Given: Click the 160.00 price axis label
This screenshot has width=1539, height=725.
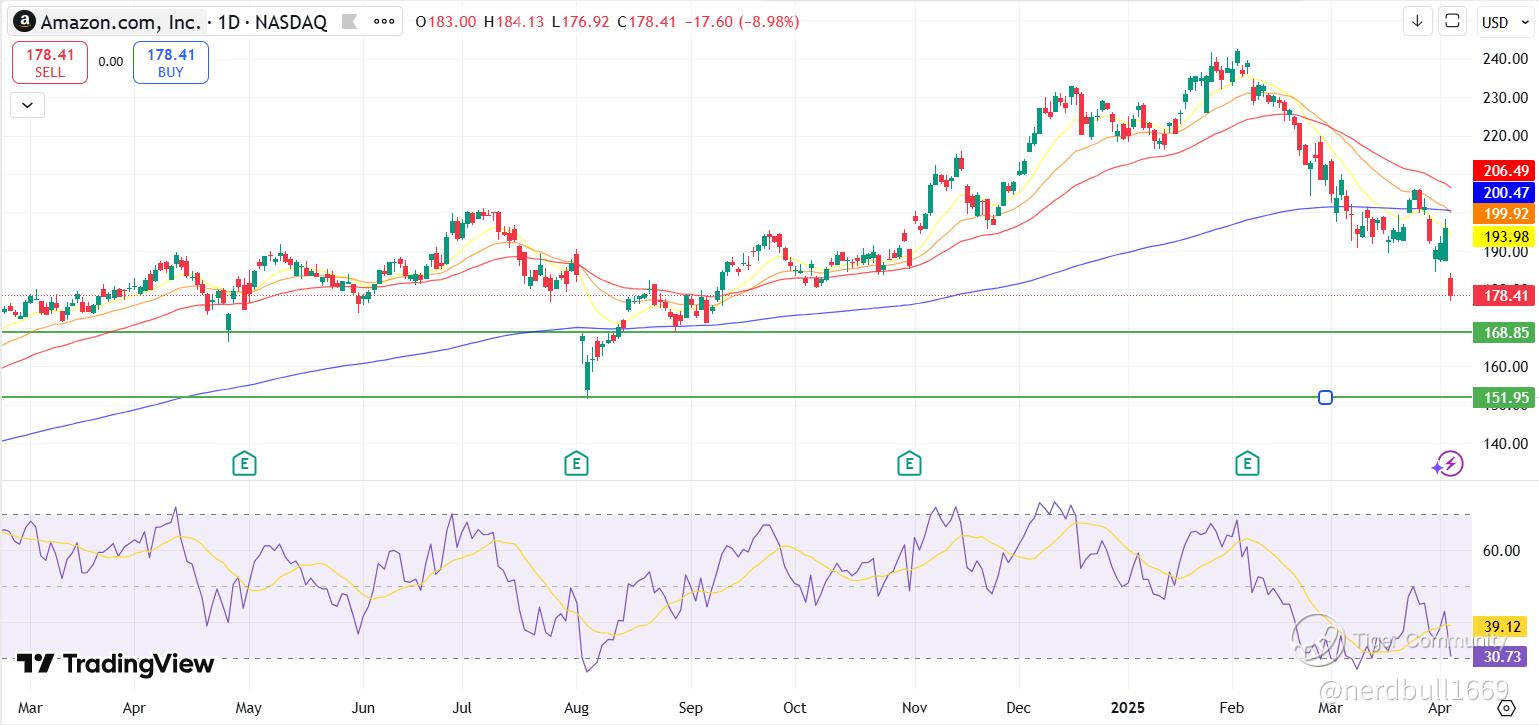Looking at the screenshot, I should (1506, 367).
